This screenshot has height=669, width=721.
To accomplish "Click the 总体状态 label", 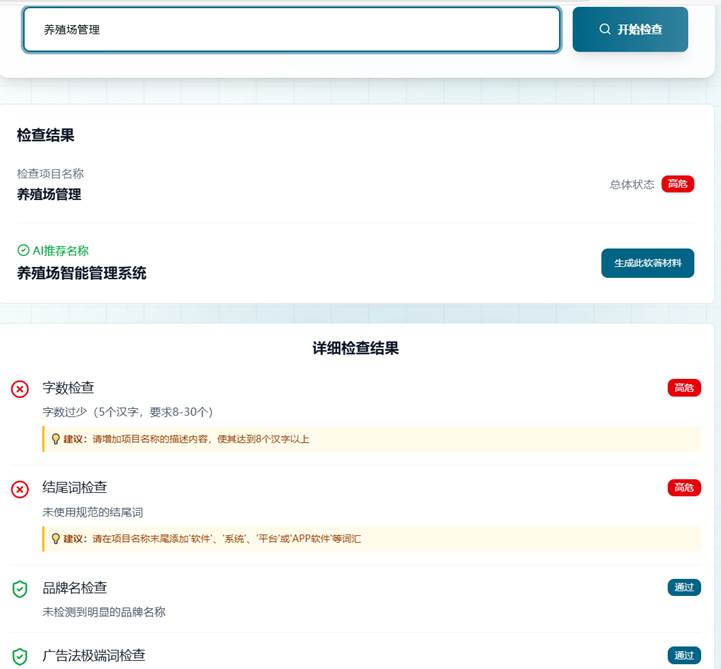I will point(632,184).
